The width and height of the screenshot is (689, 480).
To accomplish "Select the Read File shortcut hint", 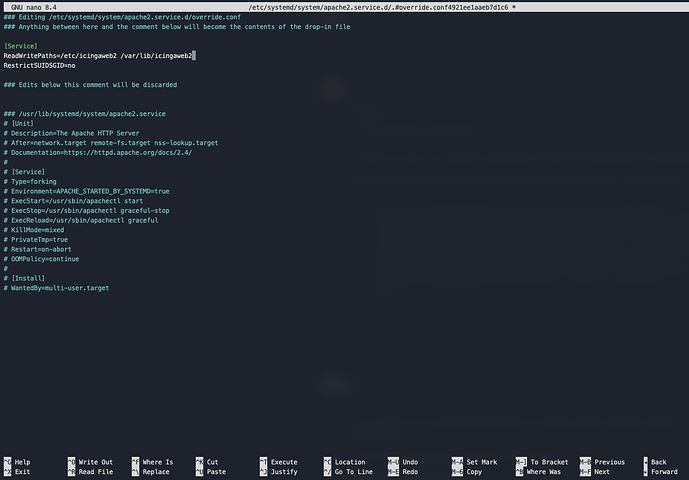I will 96,472.
